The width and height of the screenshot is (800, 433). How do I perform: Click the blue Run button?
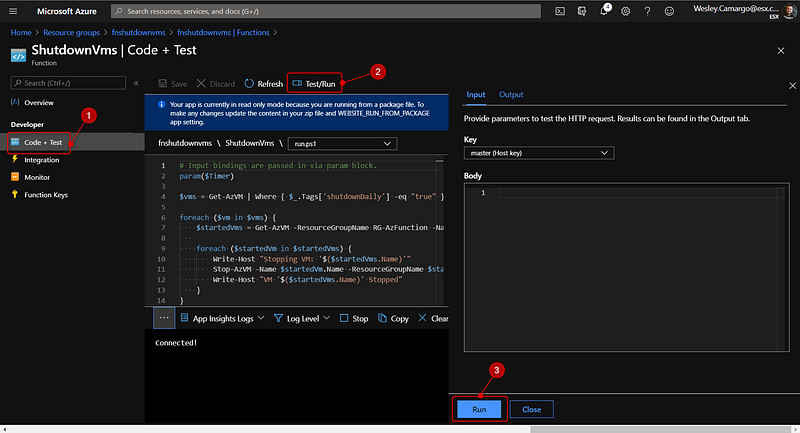pos(478,409)
